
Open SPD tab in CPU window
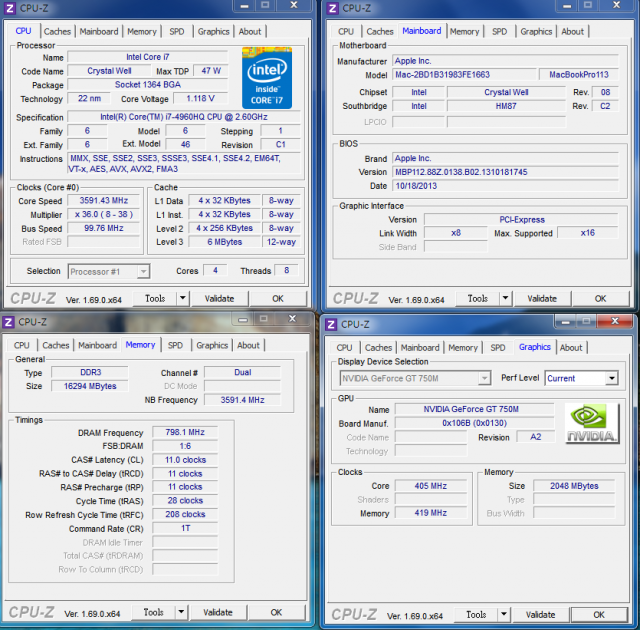click(177, 31)
